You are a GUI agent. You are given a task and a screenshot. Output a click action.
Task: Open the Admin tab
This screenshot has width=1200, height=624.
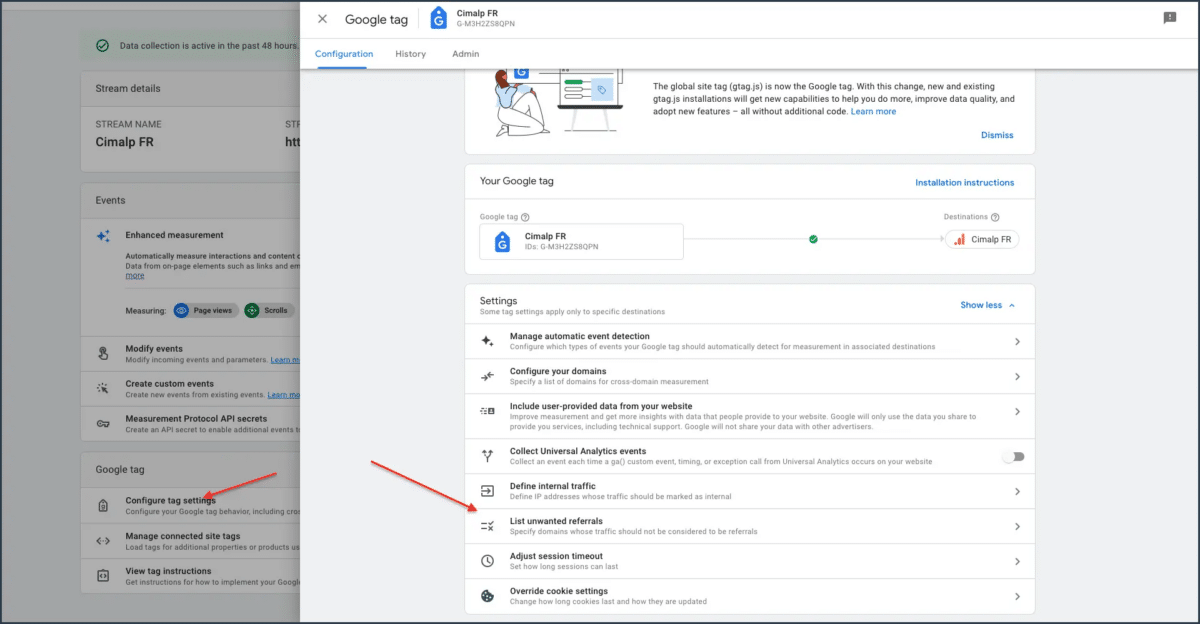pyautogui.click(x=465, y=54)
